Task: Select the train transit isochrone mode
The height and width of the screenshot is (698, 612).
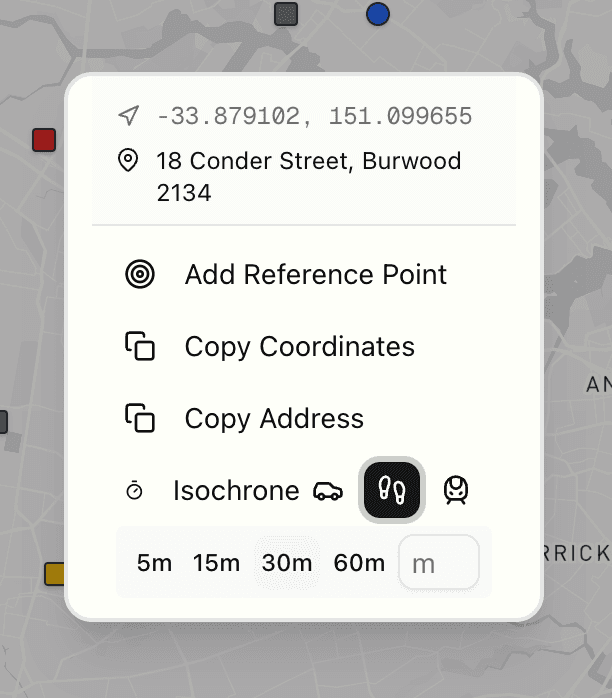Action: [456, 490]
